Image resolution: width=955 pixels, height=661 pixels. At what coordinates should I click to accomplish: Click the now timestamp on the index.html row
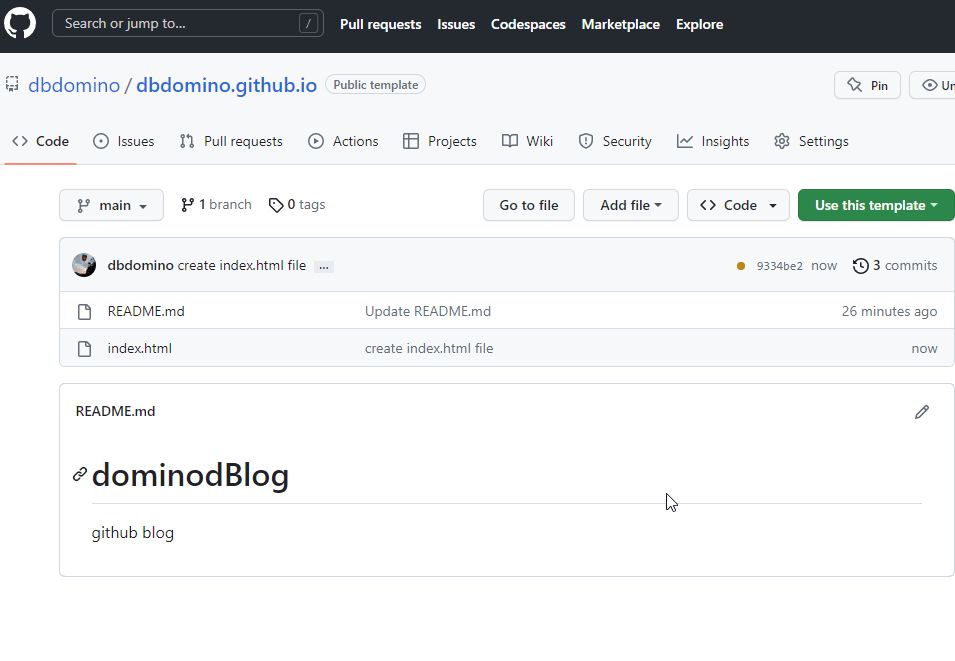[x=924, y=348]
